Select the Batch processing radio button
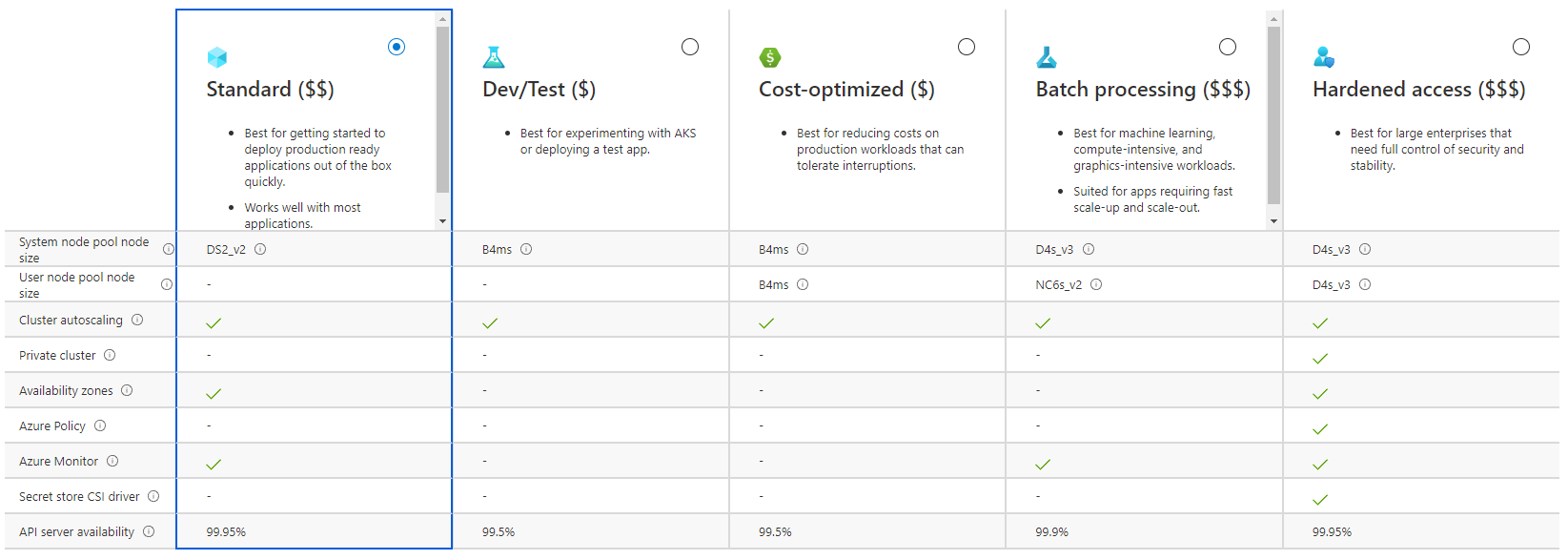The width and height of the screenshot is (1568, 560). click(x=1228, y=47)
